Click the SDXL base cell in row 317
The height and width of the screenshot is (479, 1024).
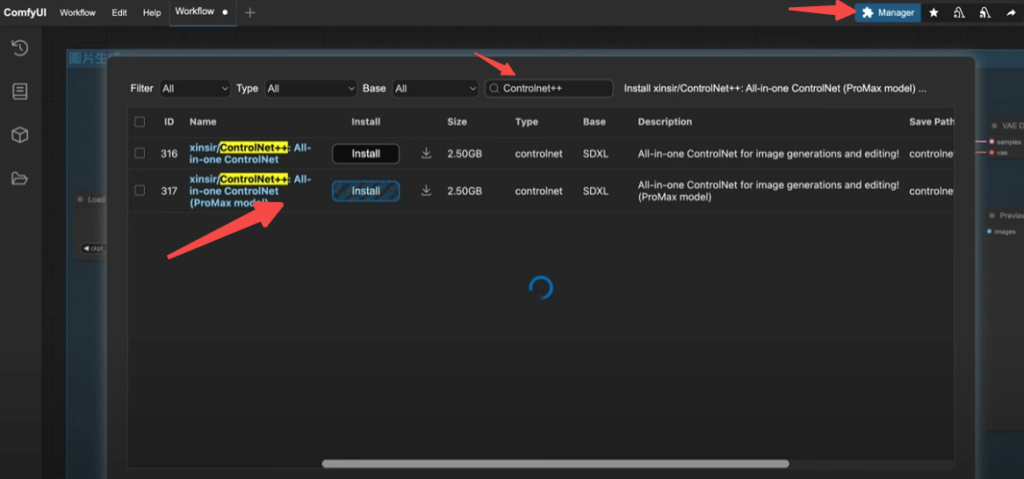(x=596, y=191)
